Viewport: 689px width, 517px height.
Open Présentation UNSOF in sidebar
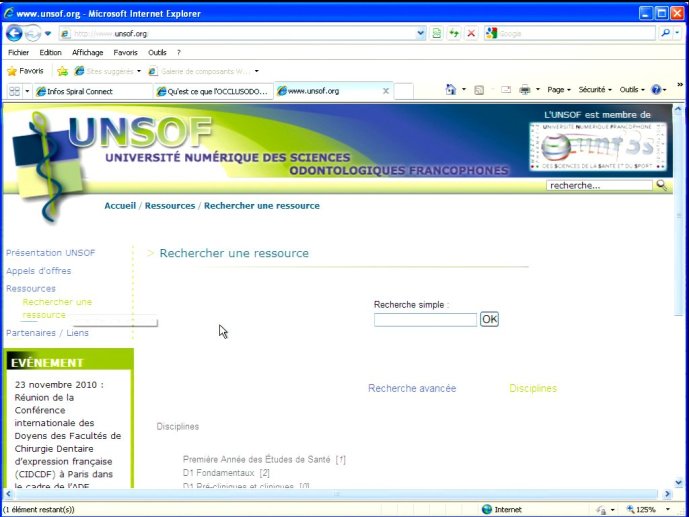tap(51, 253)
